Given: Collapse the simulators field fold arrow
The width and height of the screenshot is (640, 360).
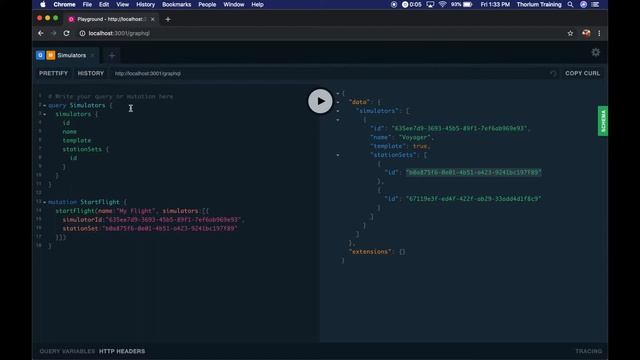Looking at the screenshot, I should tap(44, 114).
